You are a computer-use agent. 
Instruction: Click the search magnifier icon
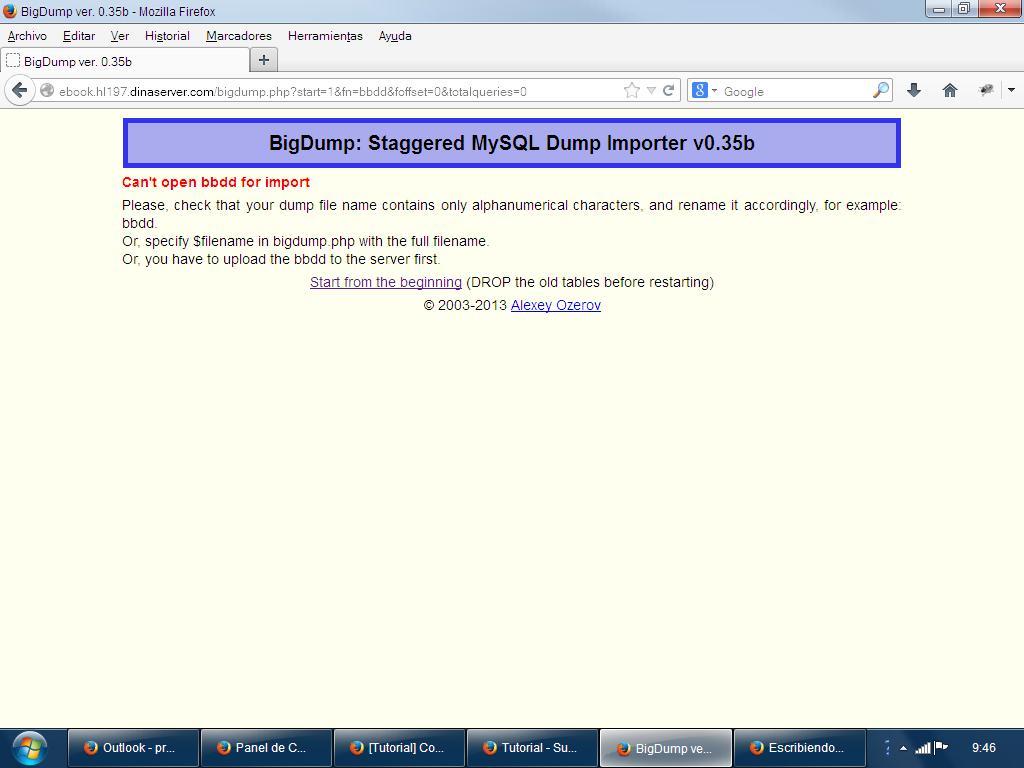880,90
